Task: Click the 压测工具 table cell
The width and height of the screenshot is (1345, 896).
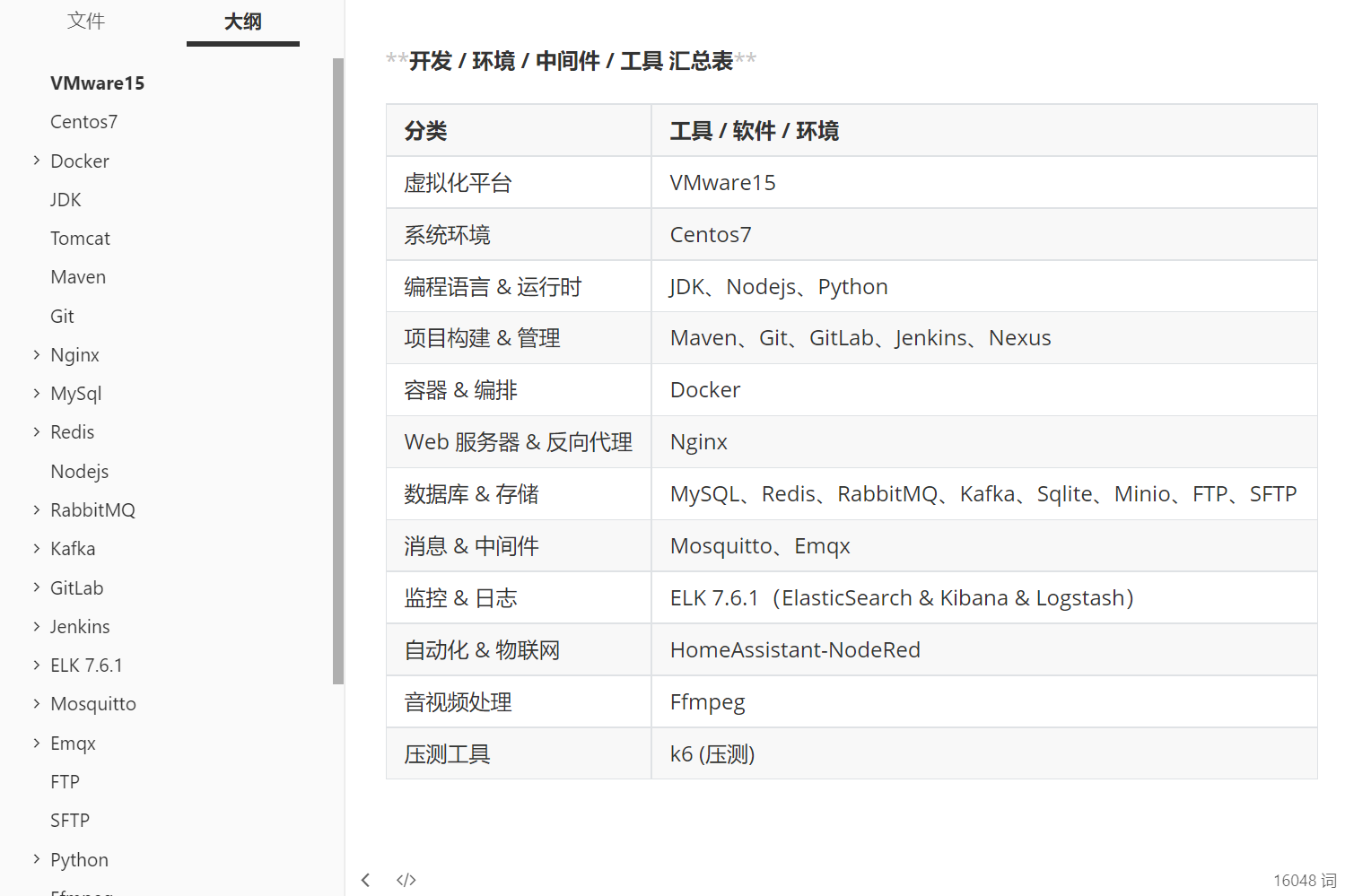Action: click(519, 753)
